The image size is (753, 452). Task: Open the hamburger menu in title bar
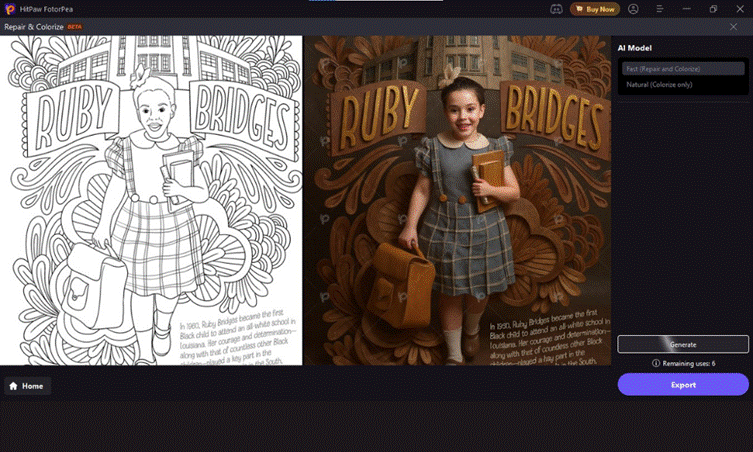pos(660,9)
